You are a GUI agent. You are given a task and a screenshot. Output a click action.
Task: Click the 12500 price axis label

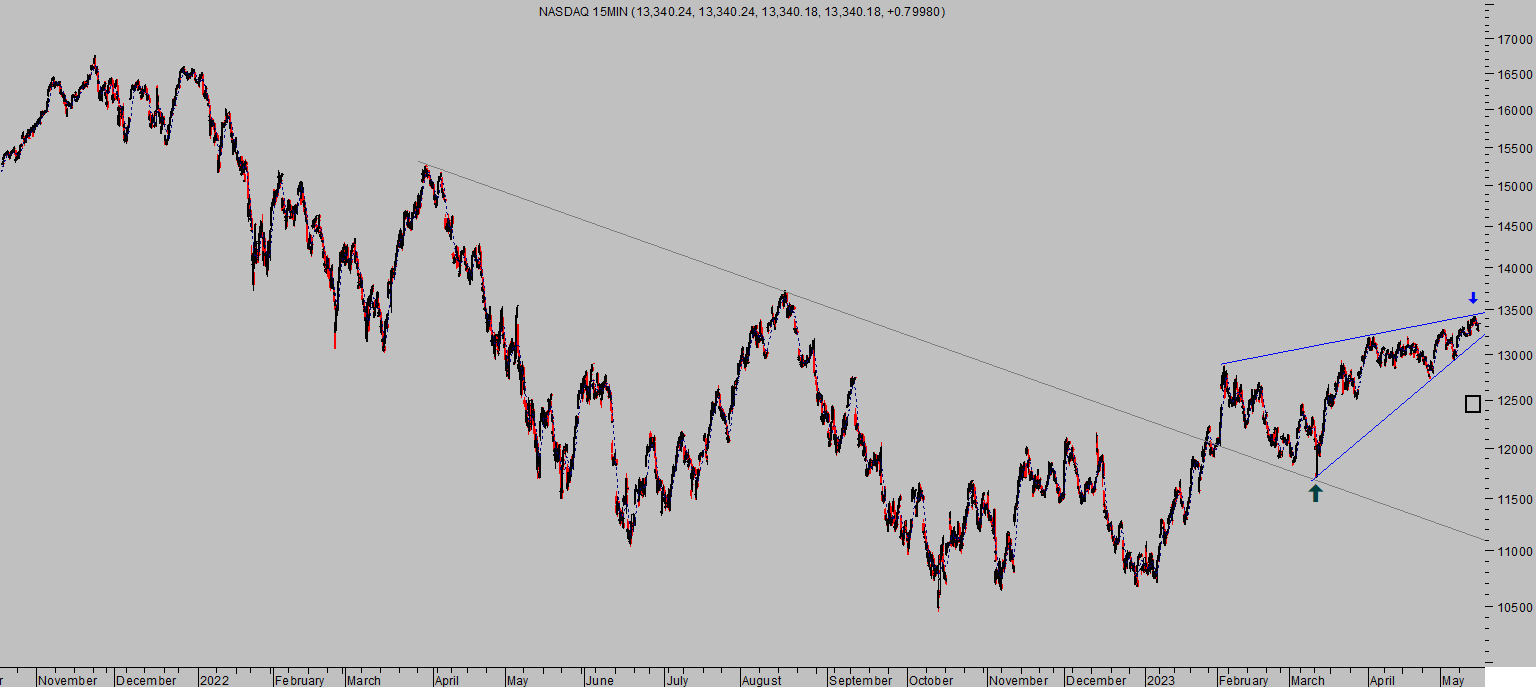click(x=1516, y=400)
